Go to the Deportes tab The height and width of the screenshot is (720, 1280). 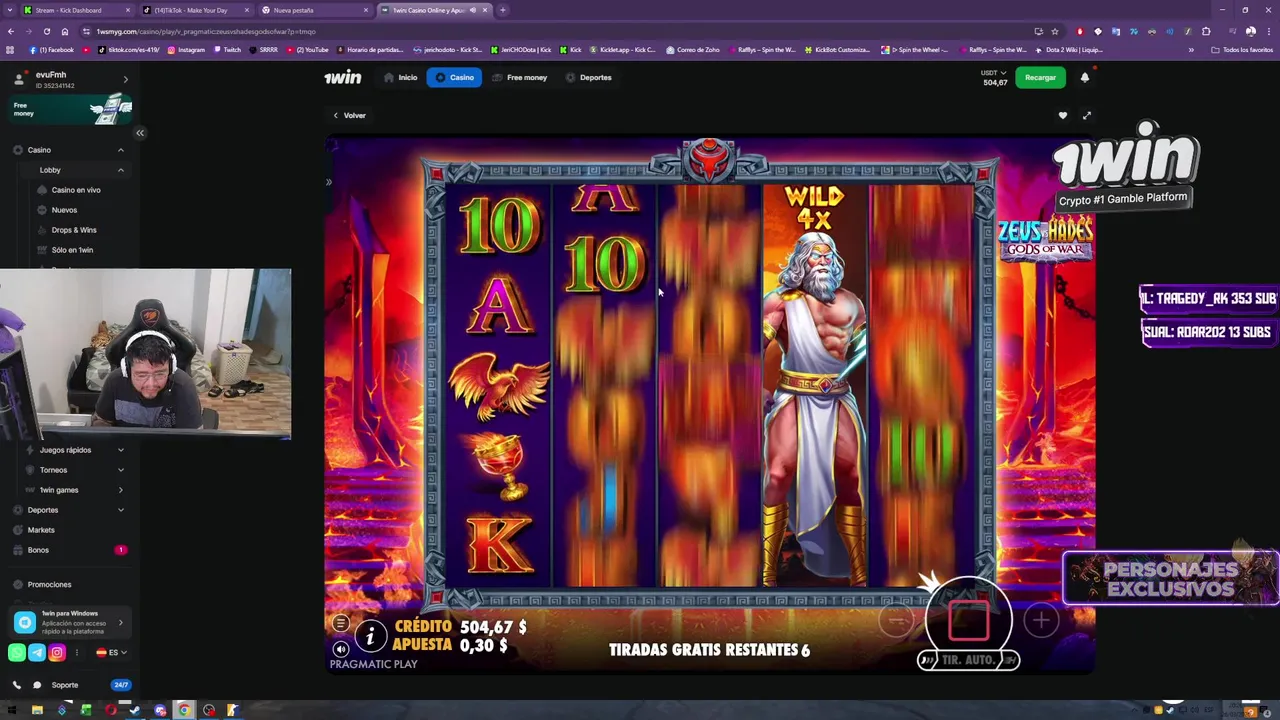(x=588, y=77)
